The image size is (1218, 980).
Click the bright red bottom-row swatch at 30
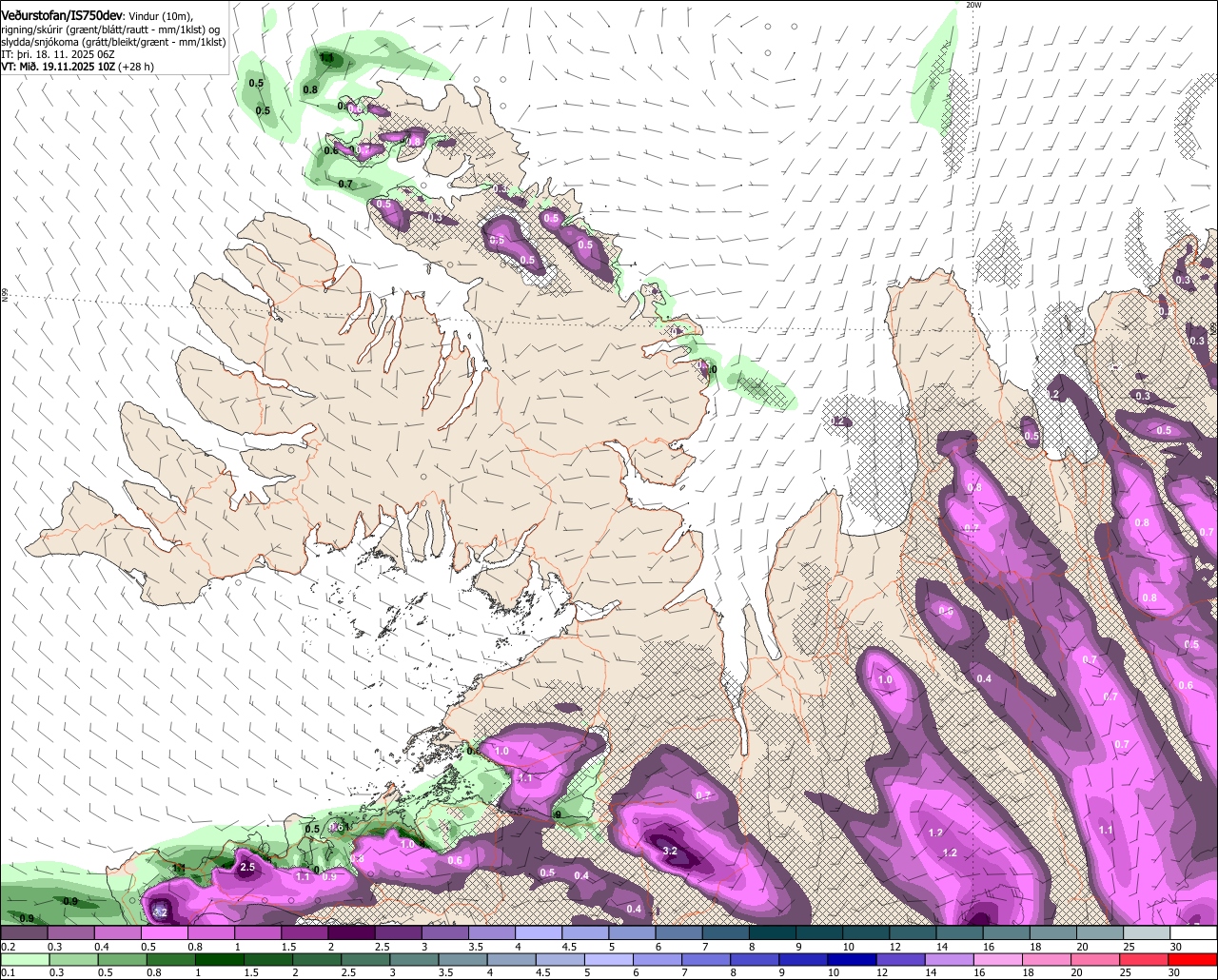point(1194,959)
